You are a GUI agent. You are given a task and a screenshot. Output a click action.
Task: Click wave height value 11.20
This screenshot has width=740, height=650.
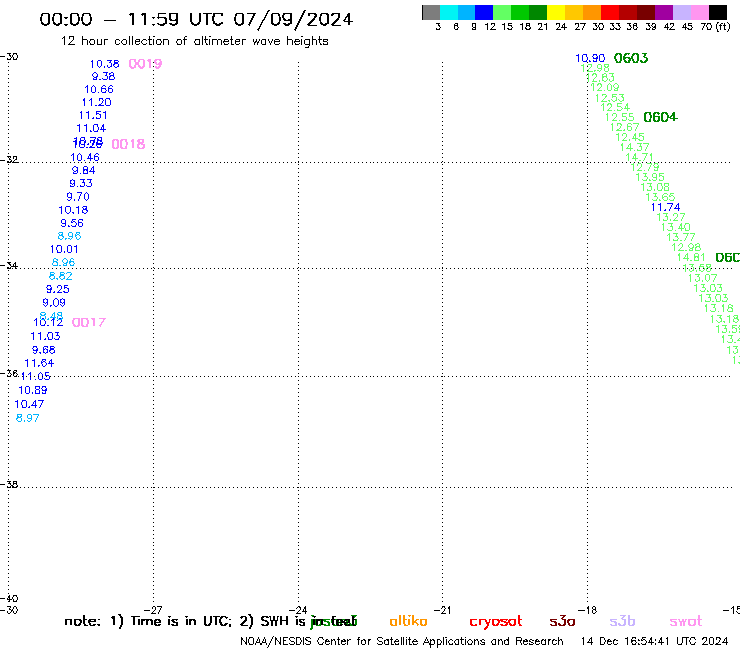point(96,102)
